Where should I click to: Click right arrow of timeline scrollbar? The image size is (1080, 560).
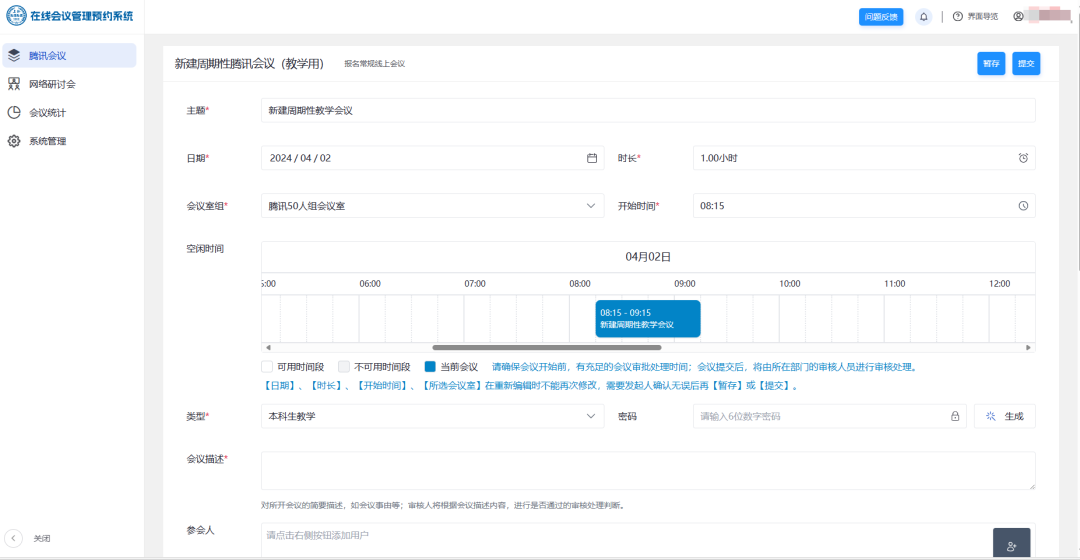click(1028, 348)
